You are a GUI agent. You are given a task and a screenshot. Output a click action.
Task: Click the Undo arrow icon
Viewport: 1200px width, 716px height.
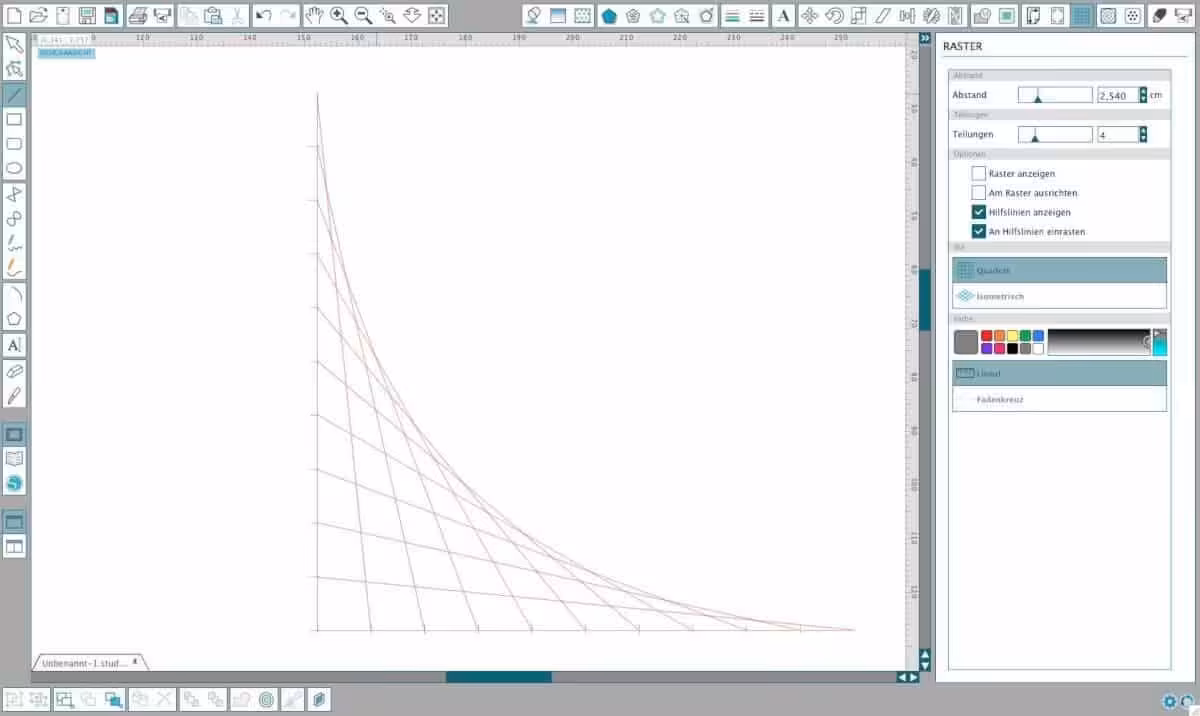263,15
